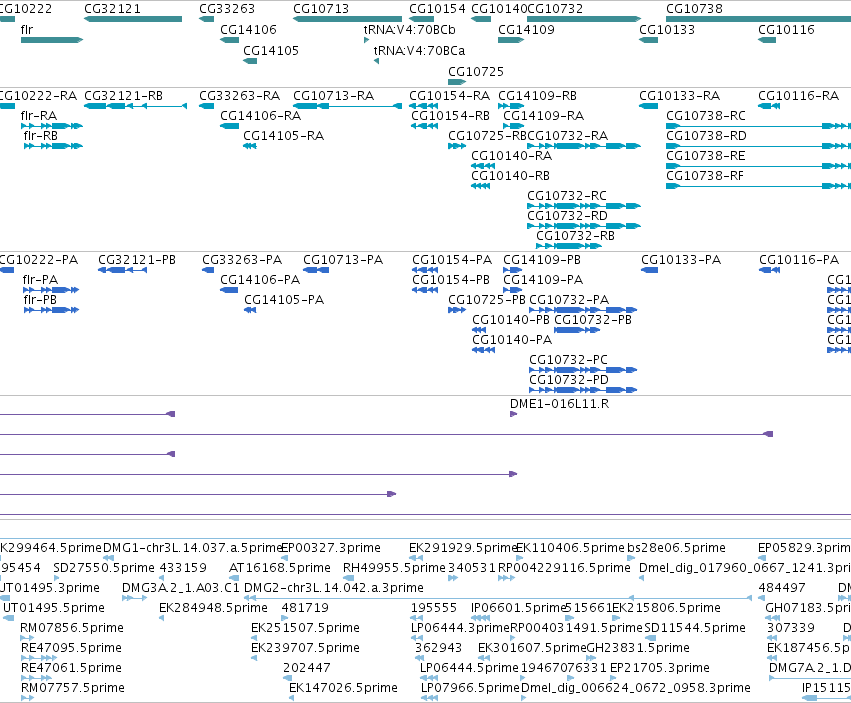Select the CG10154 gene label

point(437,9)
